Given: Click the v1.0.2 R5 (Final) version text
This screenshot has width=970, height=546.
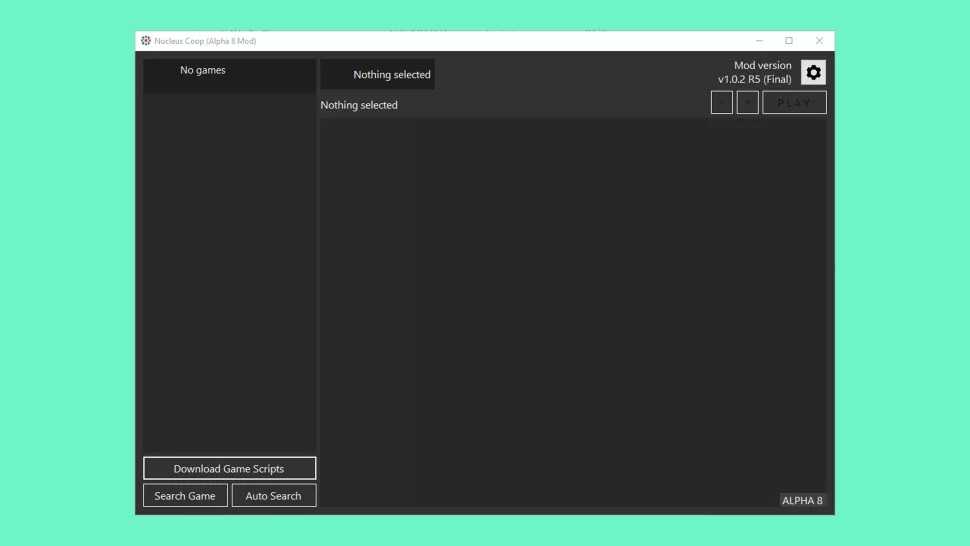Looking at the screenshot, I should click(x=754, y=80).
